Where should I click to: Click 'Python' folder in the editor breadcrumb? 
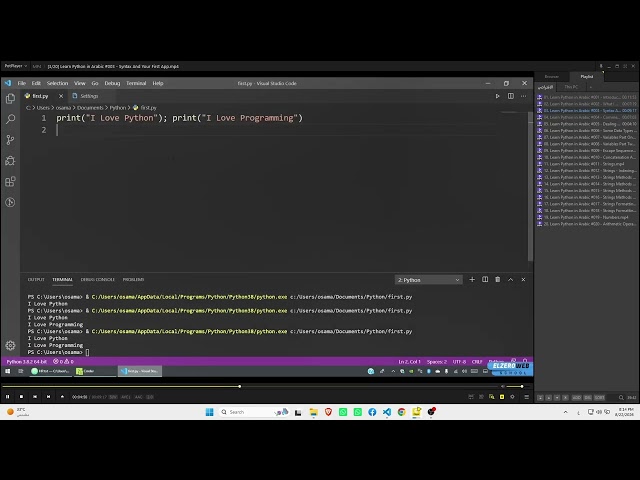(x=118, y=108)
